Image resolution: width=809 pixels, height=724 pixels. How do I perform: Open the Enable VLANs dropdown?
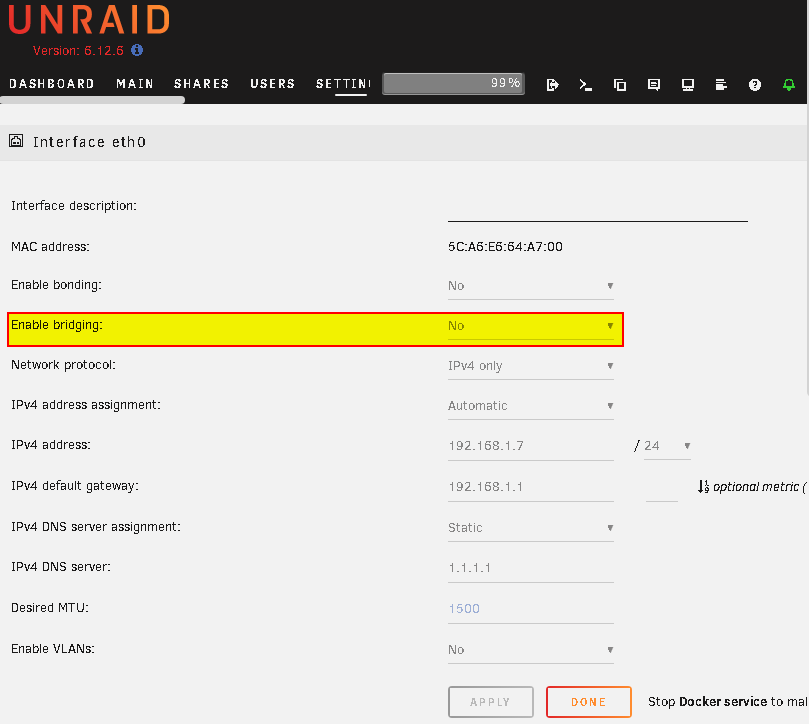530,650
